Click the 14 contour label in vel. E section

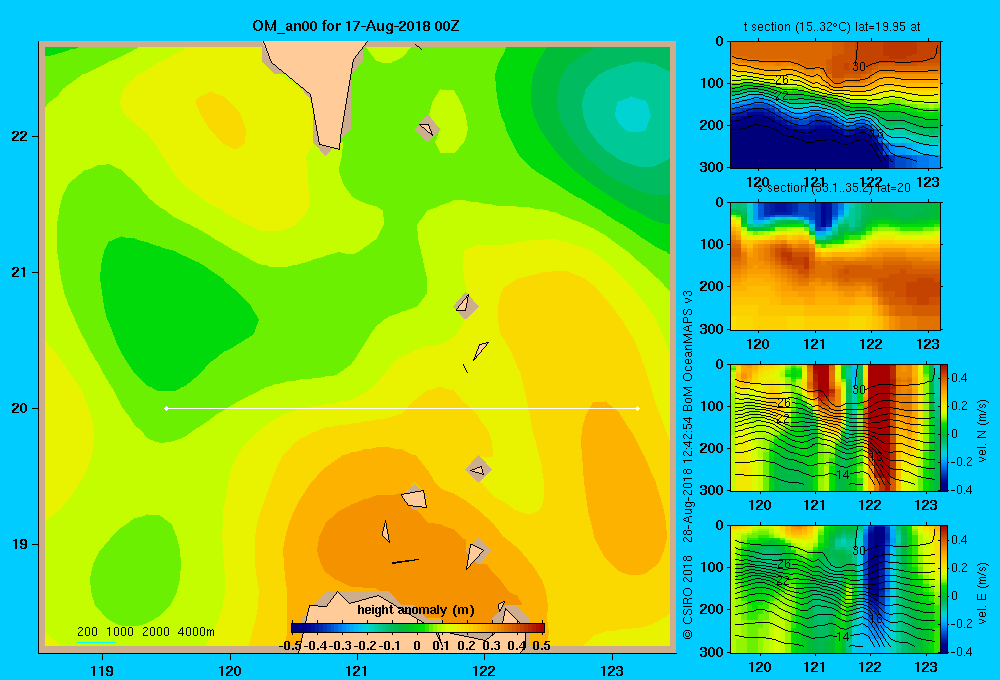(x=842, y=637)
